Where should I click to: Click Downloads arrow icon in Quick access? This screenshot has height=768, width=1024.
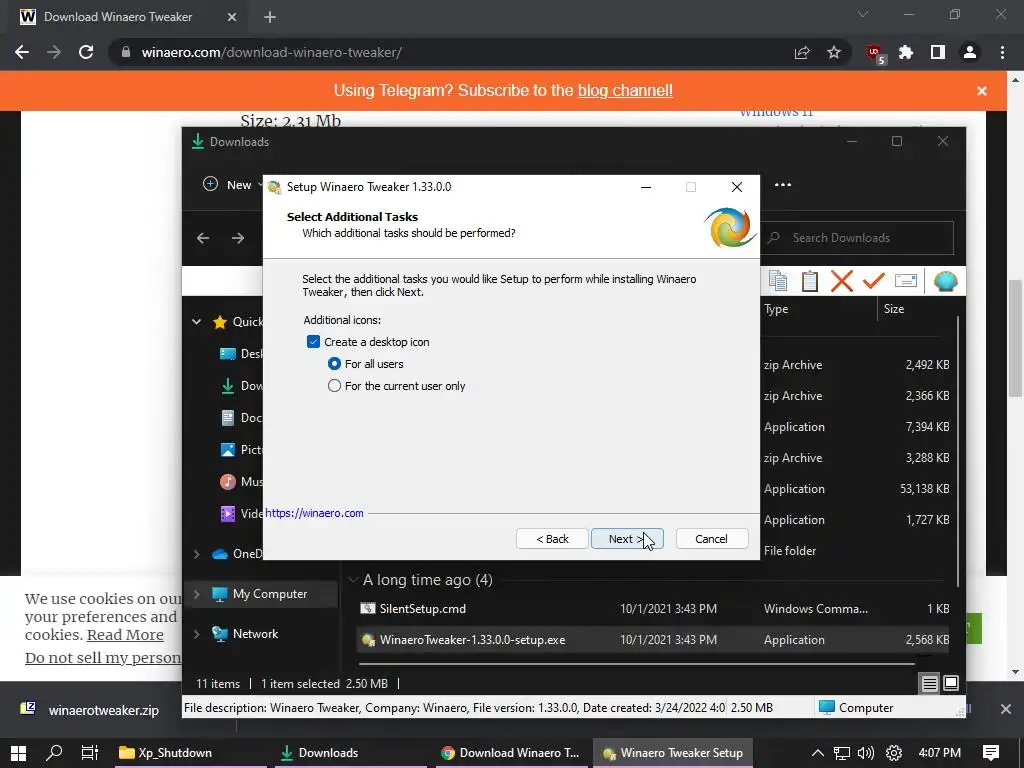(228, 386)
